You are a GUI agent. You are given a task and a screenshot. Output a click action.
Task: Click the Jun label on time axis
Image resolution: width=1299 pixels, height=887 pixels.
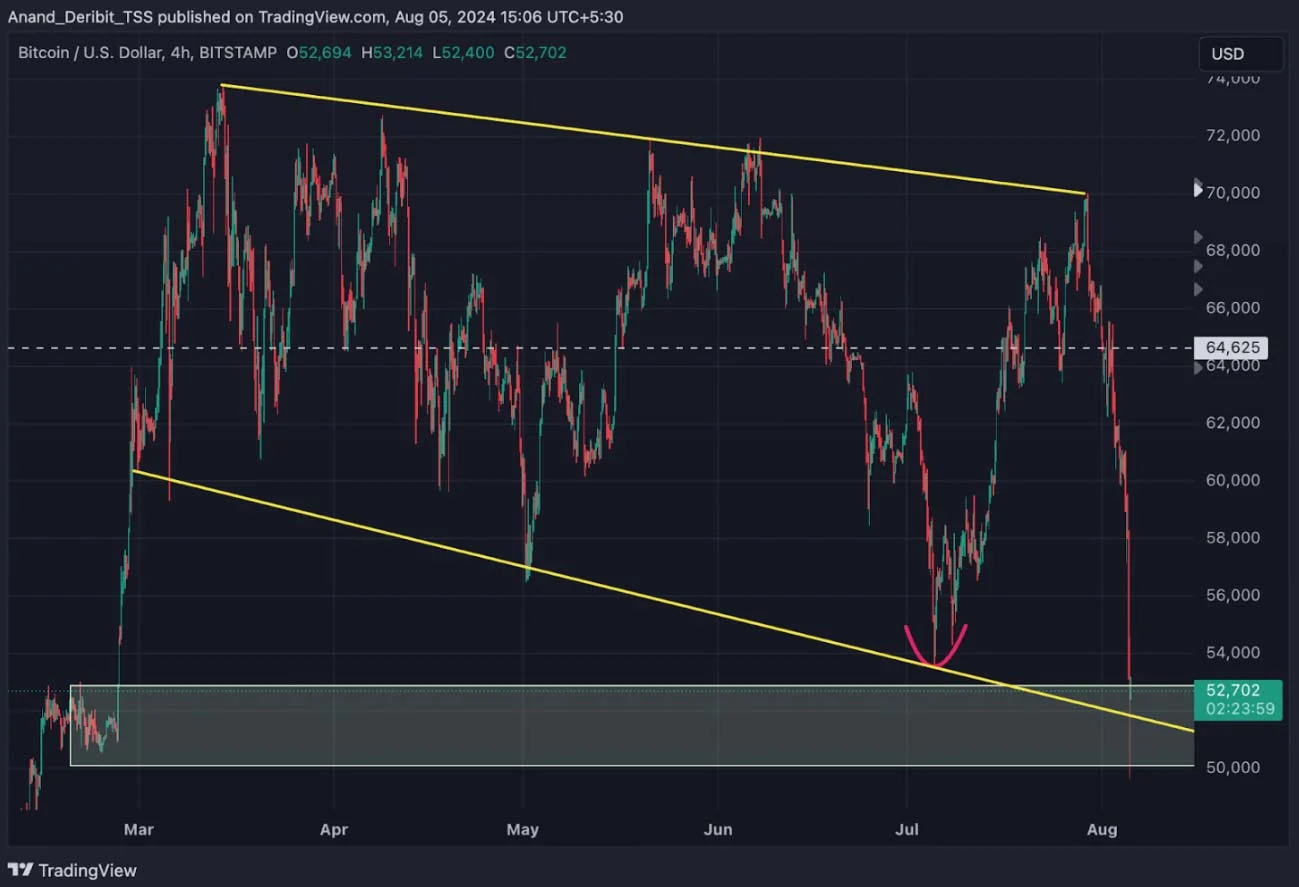point(718,829)
